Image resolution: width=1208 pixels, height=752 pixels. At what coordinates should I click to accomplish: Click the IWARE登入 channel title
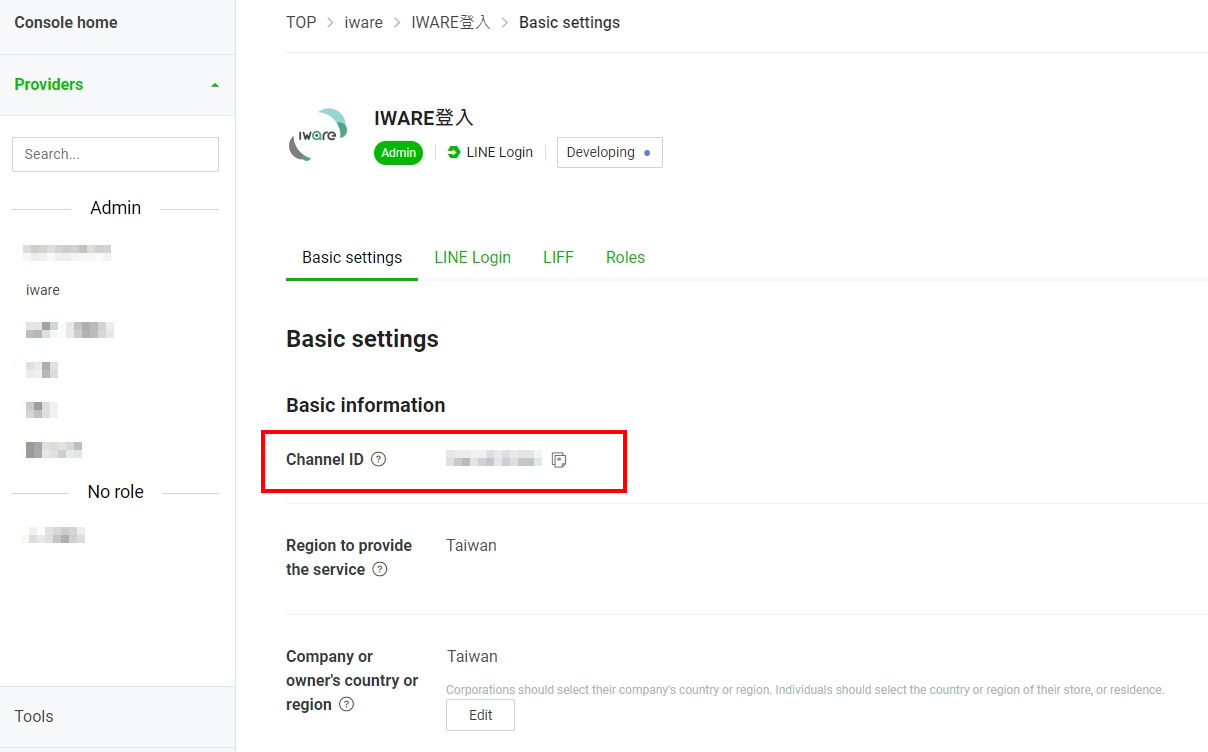(424, 117)
